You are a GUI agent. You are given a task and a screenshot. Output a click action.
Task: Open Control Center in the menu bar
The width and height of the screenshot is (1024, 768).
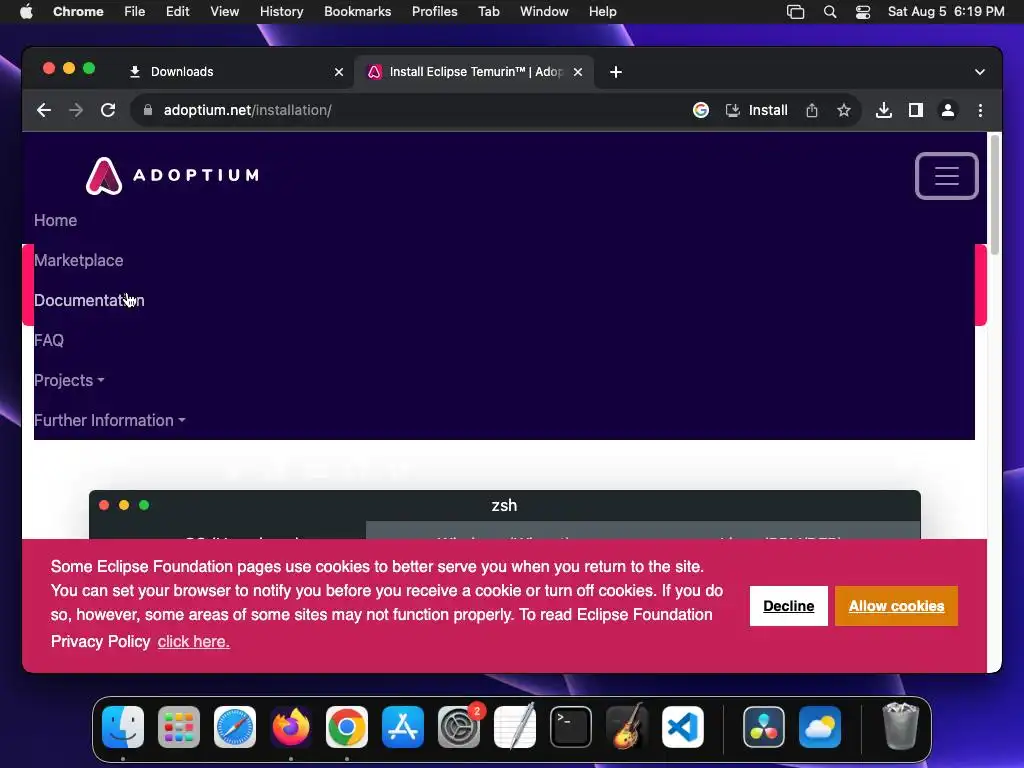863,12
